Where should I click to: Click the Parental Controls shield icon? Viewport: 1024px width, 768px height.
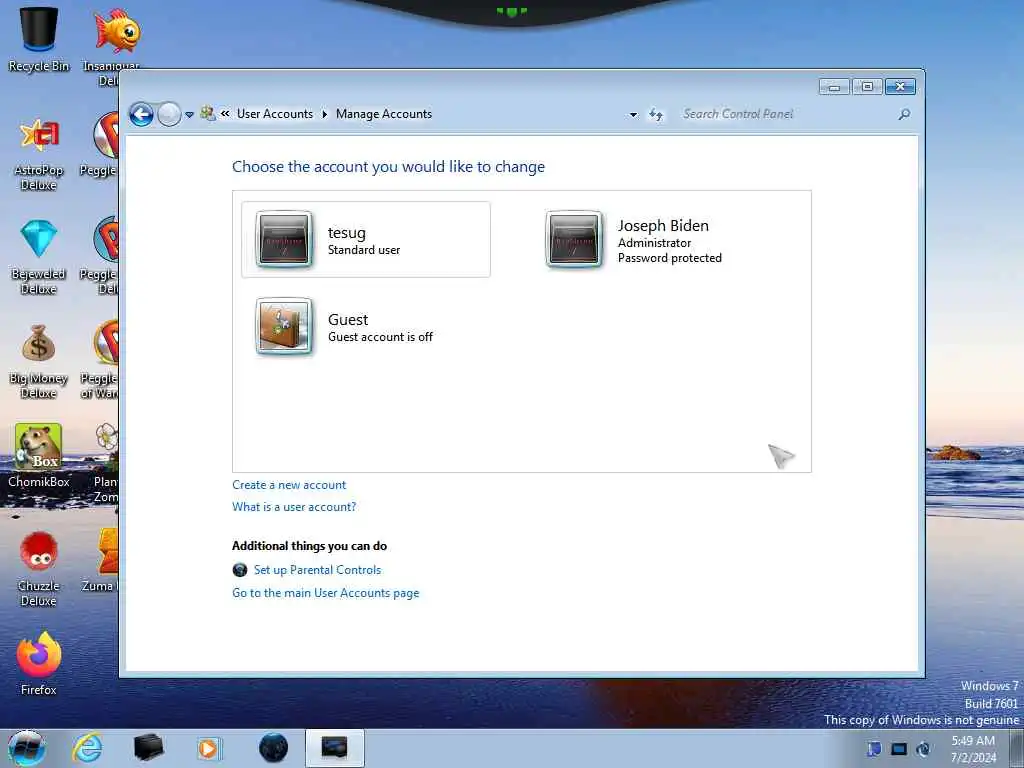click(x=240, y=569)
